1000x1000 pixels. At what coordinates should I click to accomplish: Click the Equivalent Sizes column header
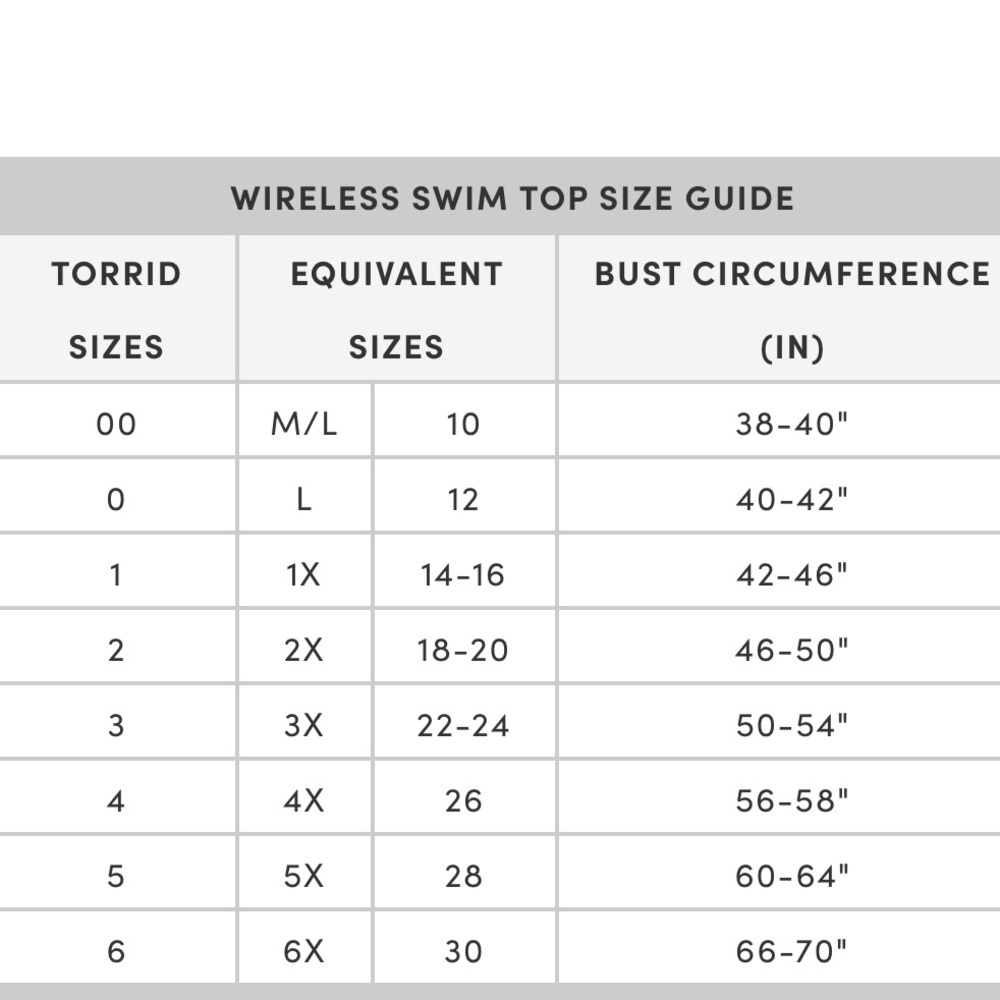396,309
